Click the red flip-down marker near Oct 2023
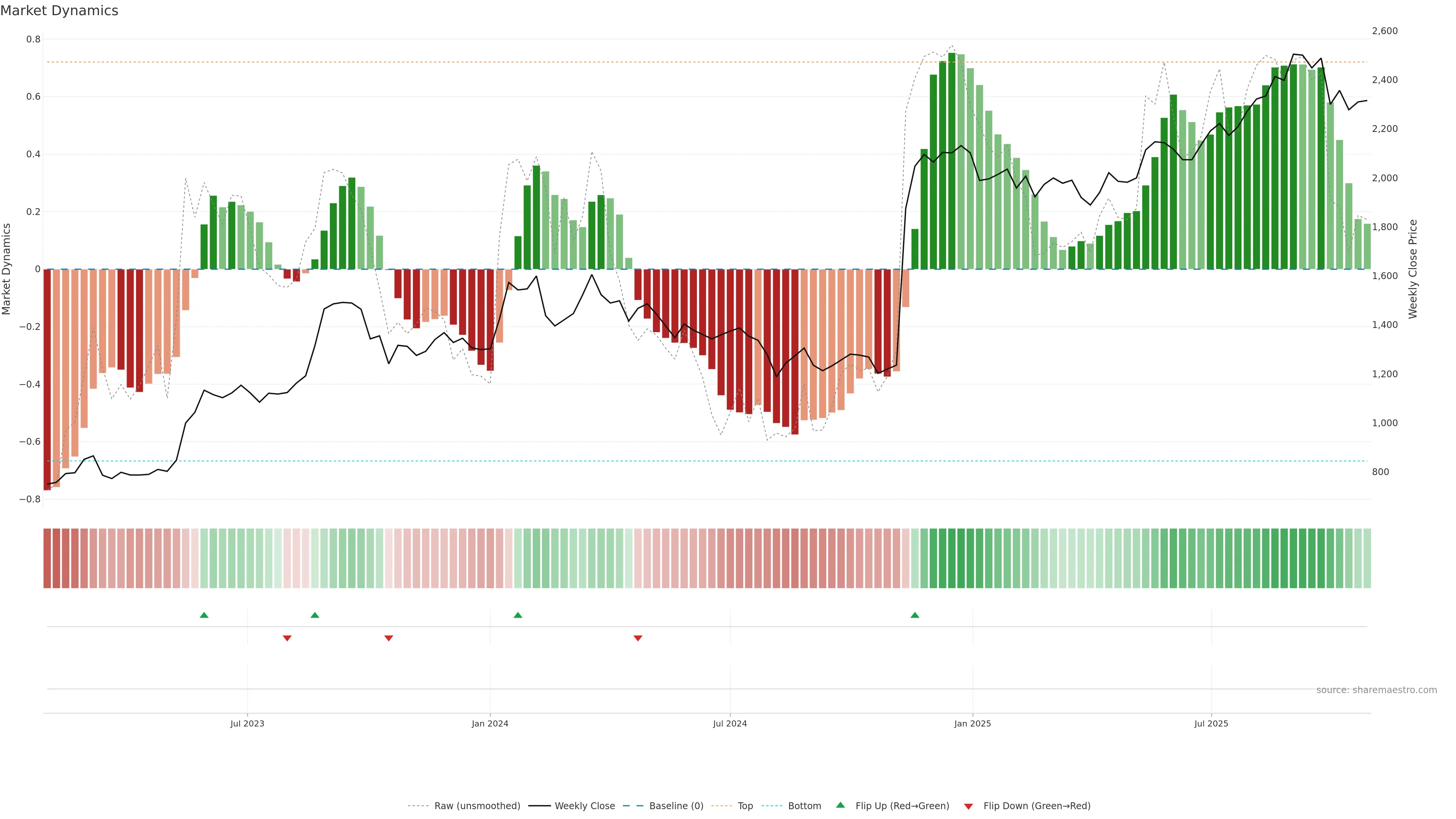Viewport: 1456px width, 819px height. pyautogui.click(x=388, y=638)
